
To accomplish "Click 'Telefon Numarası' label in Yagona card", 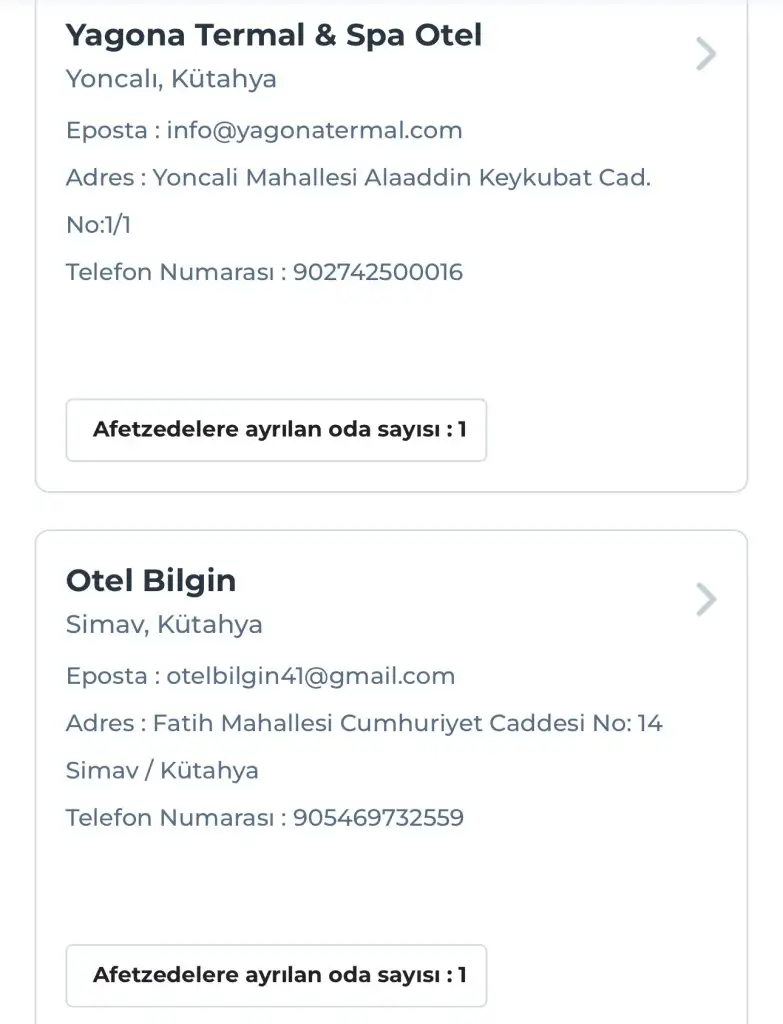I will [x=170, y=272].
